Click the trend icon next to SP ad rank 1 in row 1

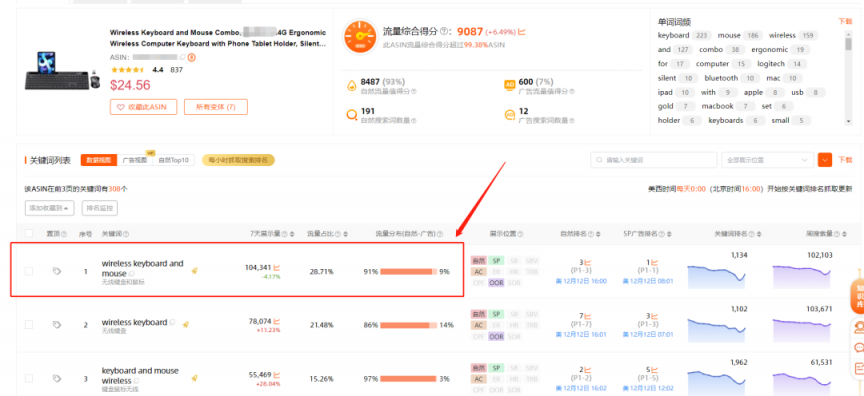click(x=655, y=263)
